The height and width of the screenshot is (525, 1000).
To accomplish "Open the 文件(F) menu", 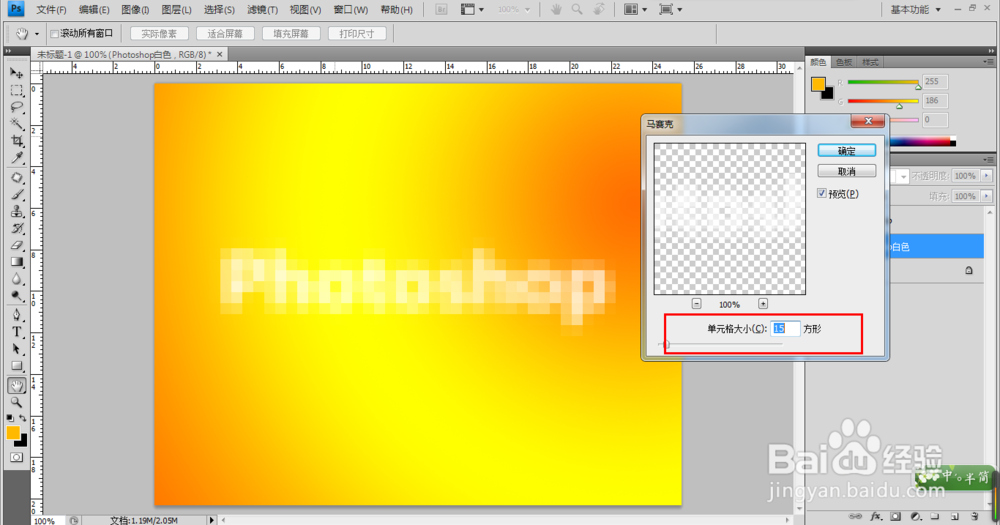I will pyautogui.click(x=51, y=10).
